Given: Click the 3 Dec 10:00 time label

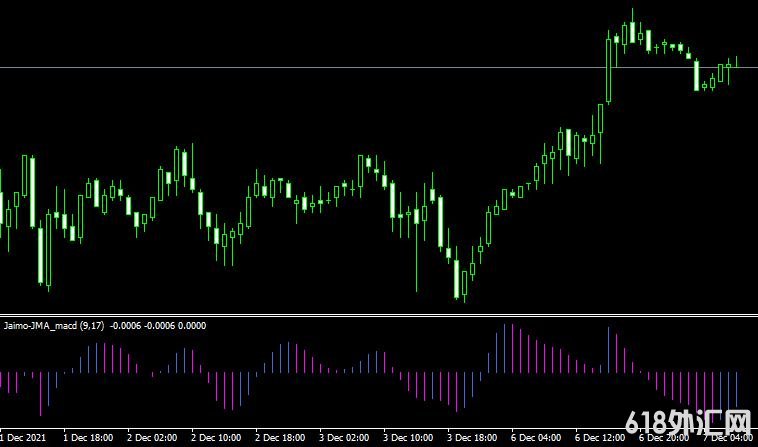Looking at the screenshot, I should point(408,438).
